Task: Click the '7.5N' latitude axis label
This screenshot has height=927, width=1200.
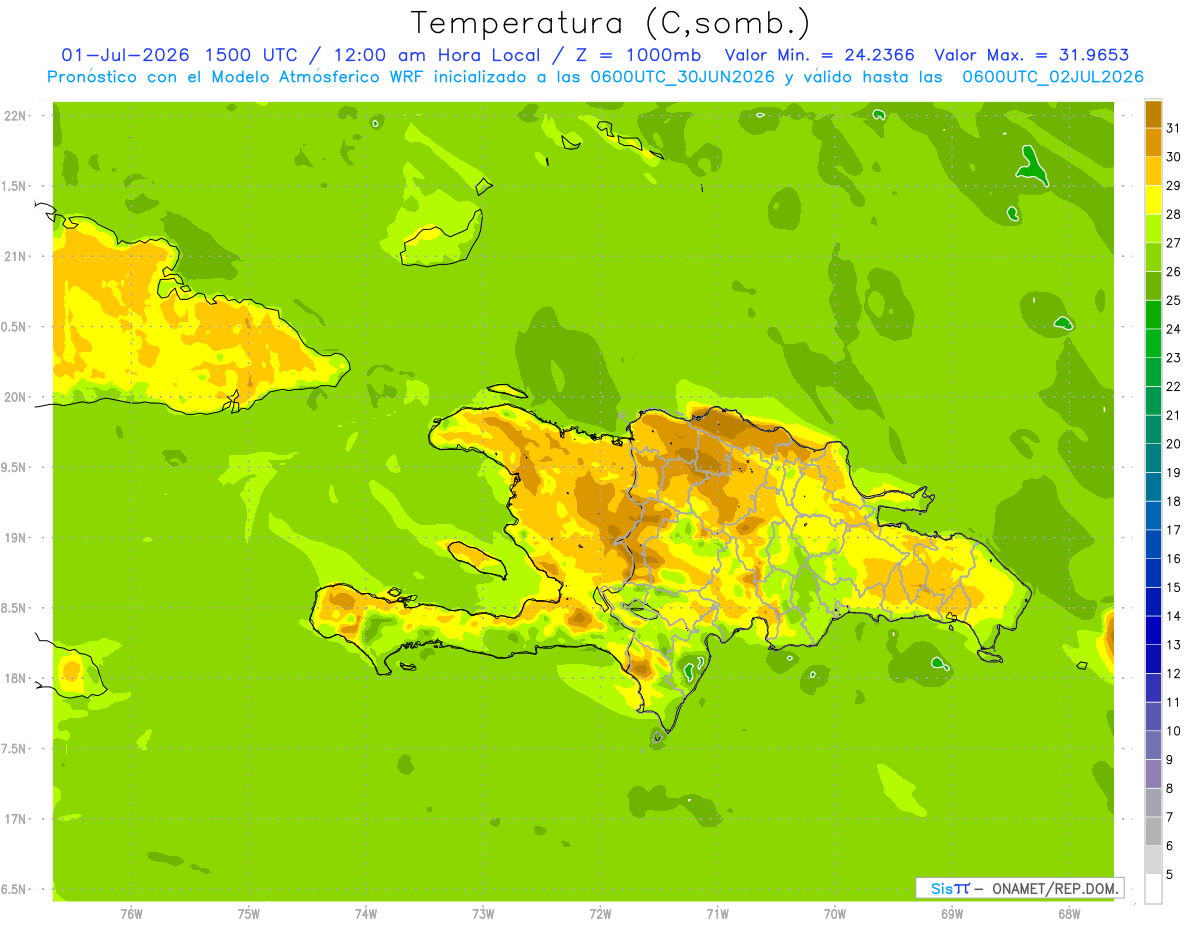Action: click(14, 749)
